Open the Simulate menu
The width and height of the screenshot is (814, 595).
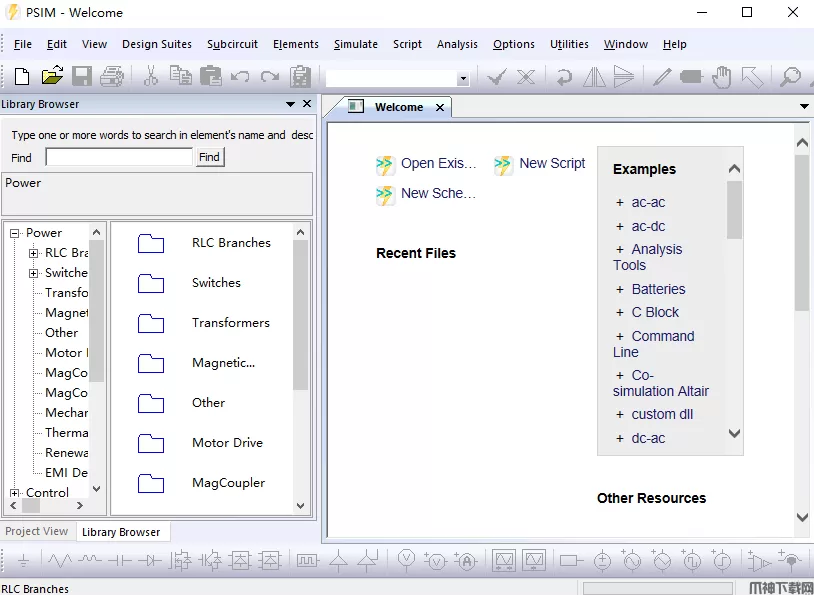coord(355,44)
